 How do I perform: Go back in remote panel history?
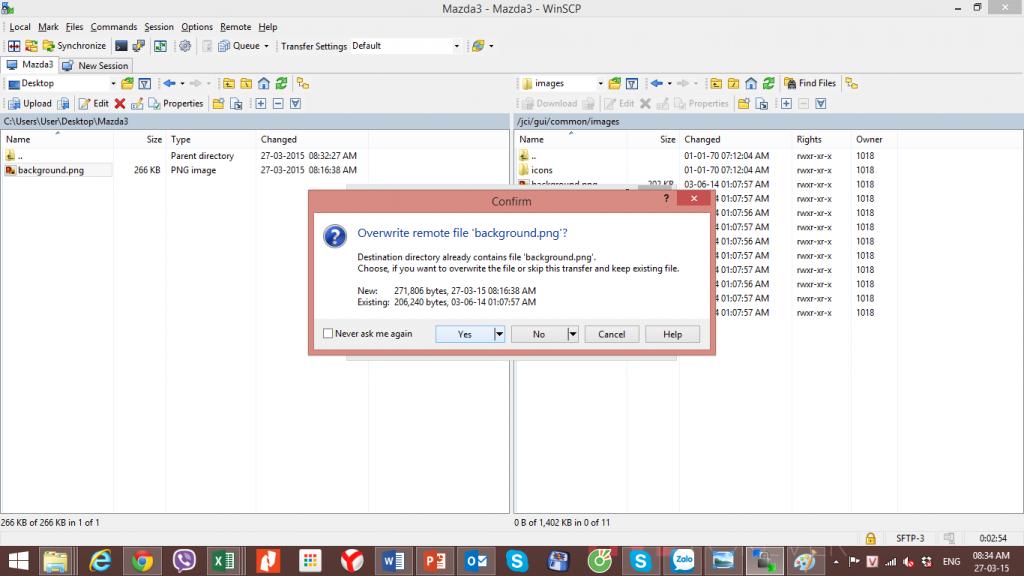pyautogui.click(x=656, y=84)
